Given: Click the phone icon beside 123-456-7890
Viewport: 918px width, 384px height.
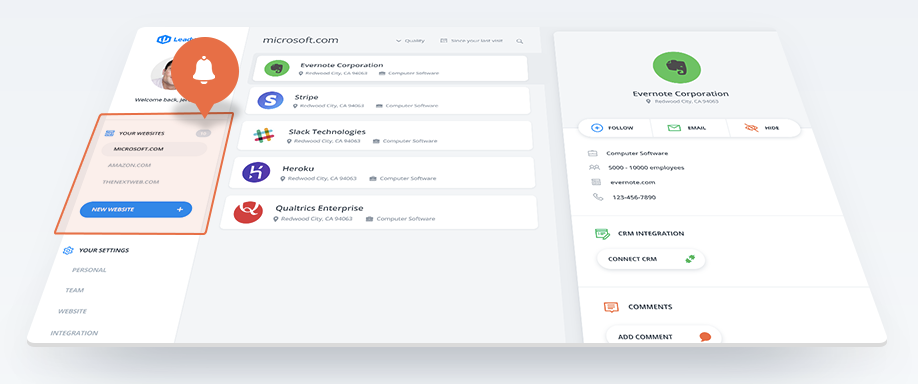Looking at the screenshot, I should pos(597,197).
